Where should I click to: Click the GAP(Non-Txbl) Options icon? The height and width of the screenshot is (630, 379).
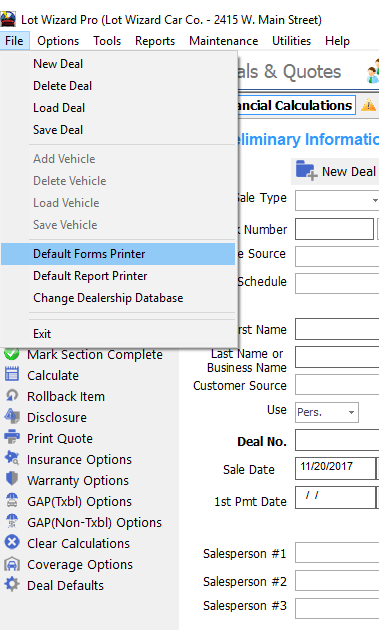tap(12, 522)
